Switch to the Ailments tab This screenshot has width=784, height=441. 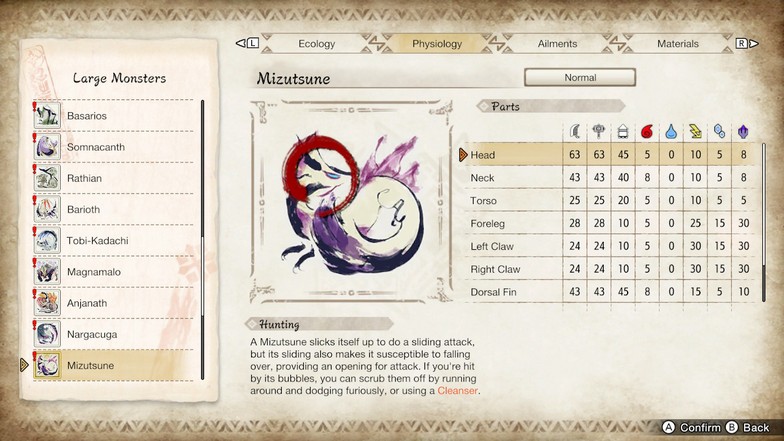(557, 44)
